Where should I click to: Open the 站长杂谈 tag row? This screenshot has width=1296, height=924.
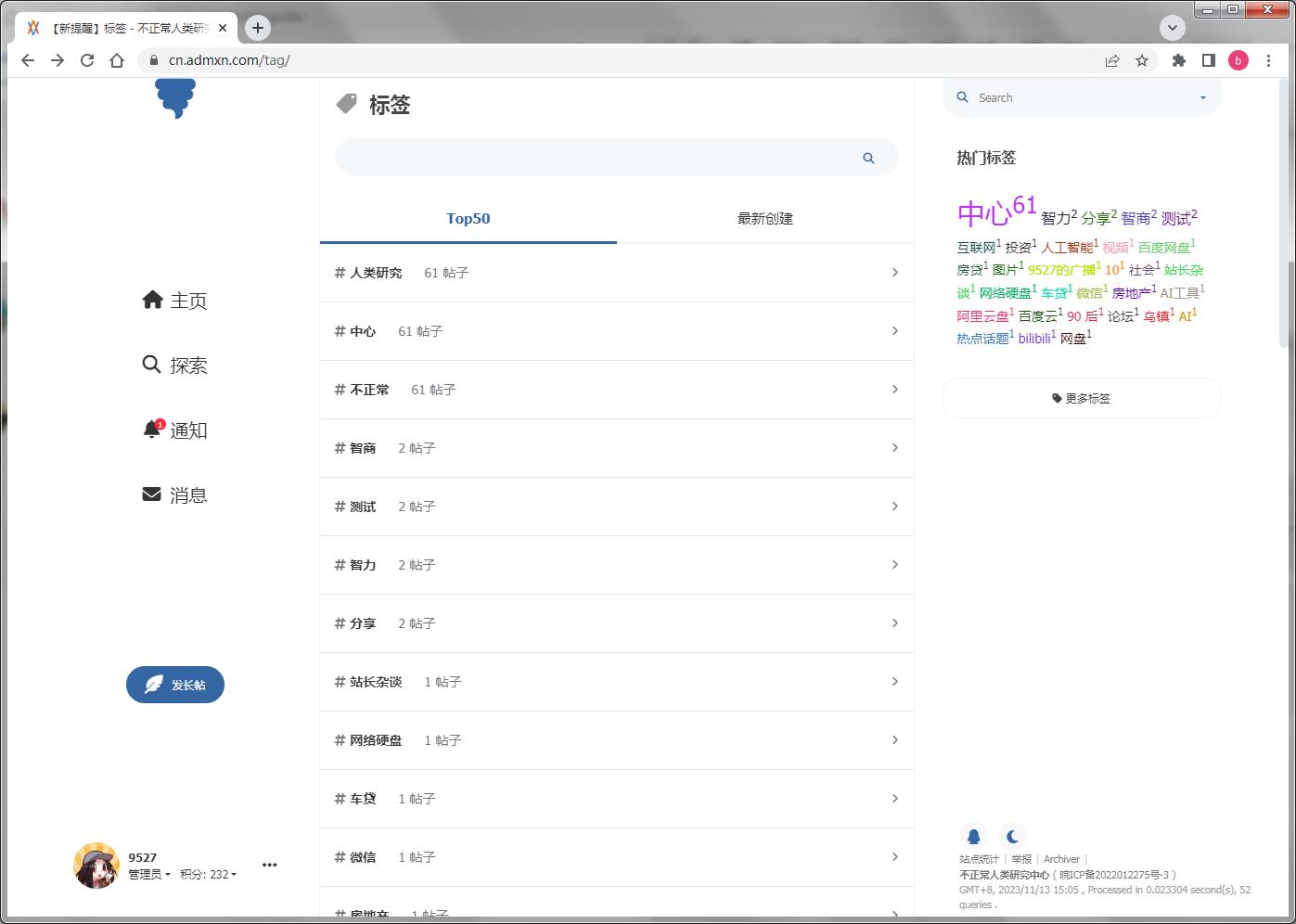617,682
